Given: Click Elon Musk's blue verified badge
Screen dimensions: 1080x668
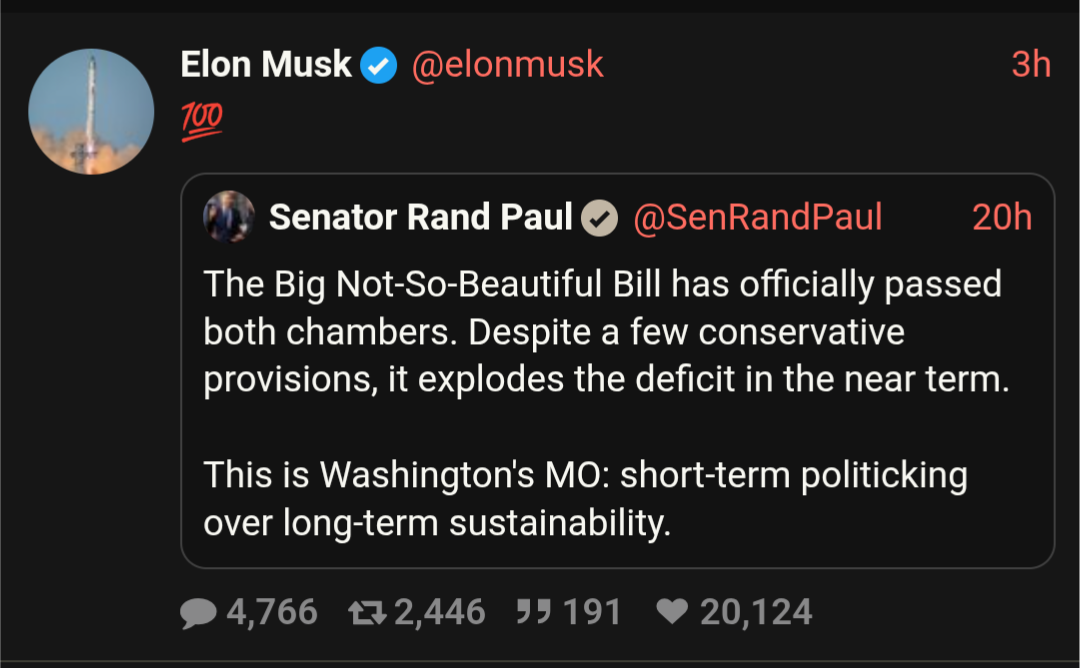Looking at the screenshot, I should coord(379,65).
